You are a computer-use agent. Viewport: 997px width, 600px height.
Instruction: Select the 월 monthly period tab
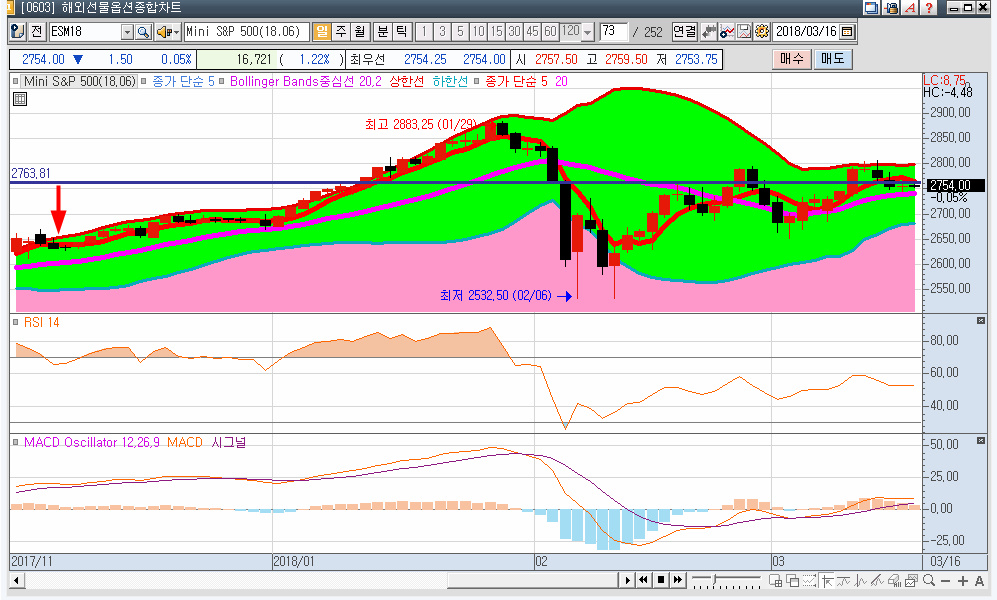(x=361, y=31)
